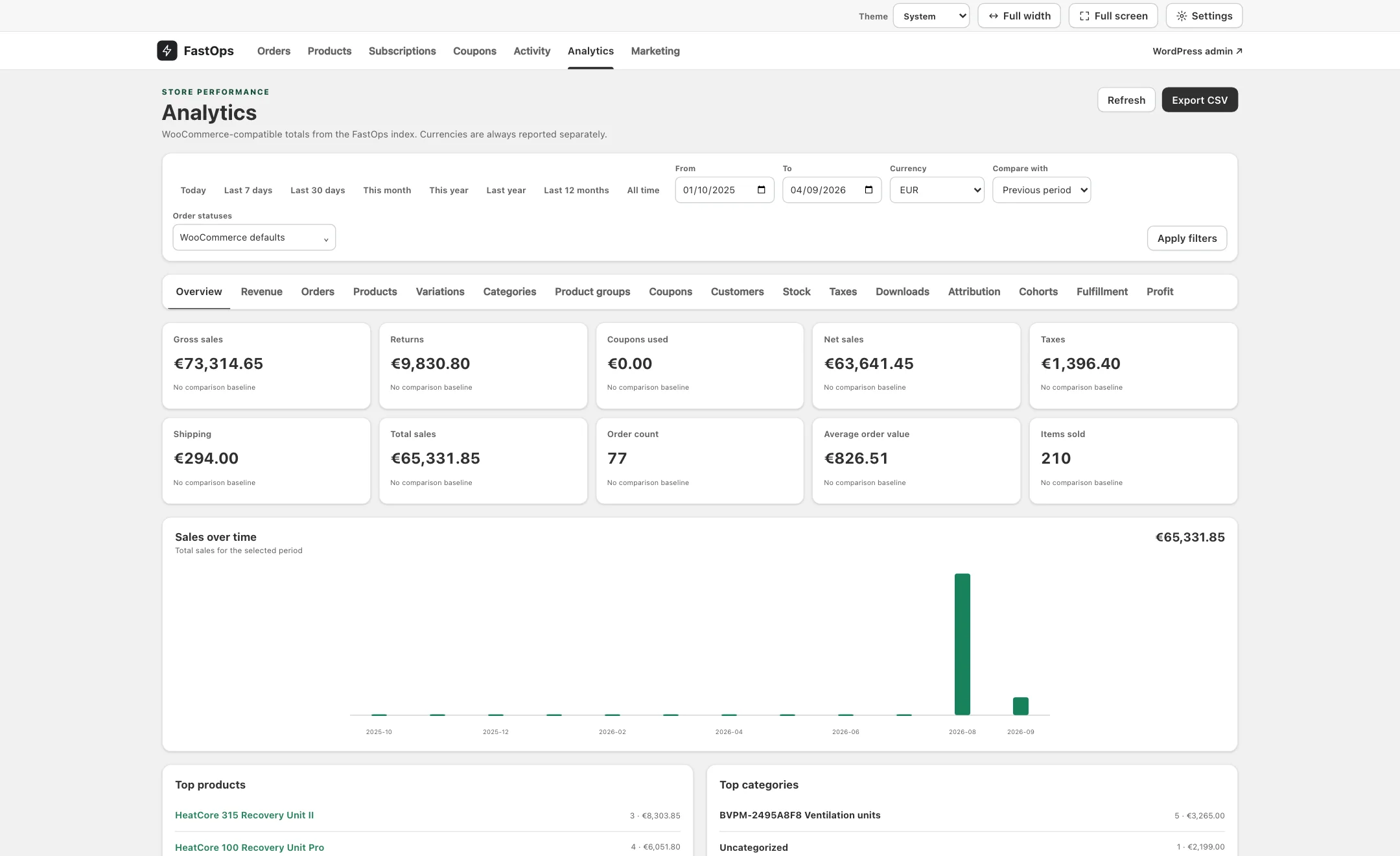Switch to the Categories report tab
The height and width of the screenshot is (856, 1400).
click(509, 292)
